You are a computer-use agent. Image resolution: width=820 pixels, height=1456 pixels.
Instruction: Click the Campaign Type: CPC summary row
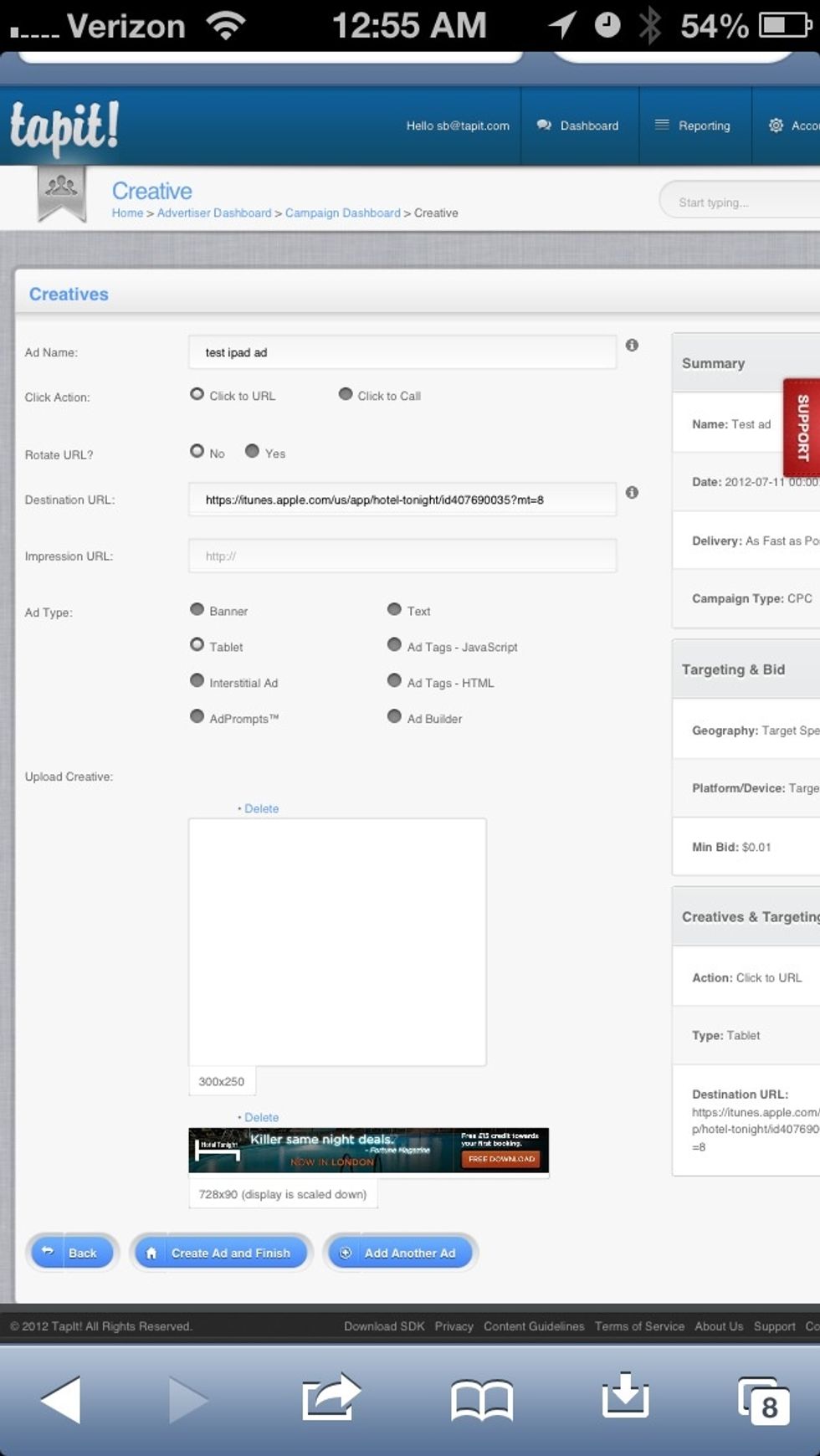746,598
